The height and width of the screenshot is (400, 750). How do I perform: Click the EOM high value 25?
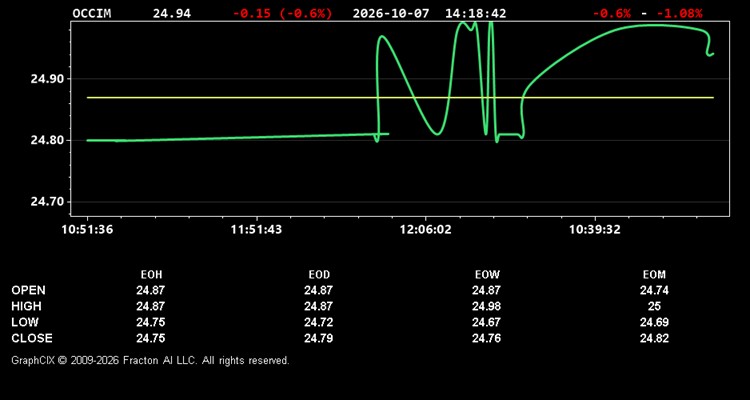(x=654, y=306)
